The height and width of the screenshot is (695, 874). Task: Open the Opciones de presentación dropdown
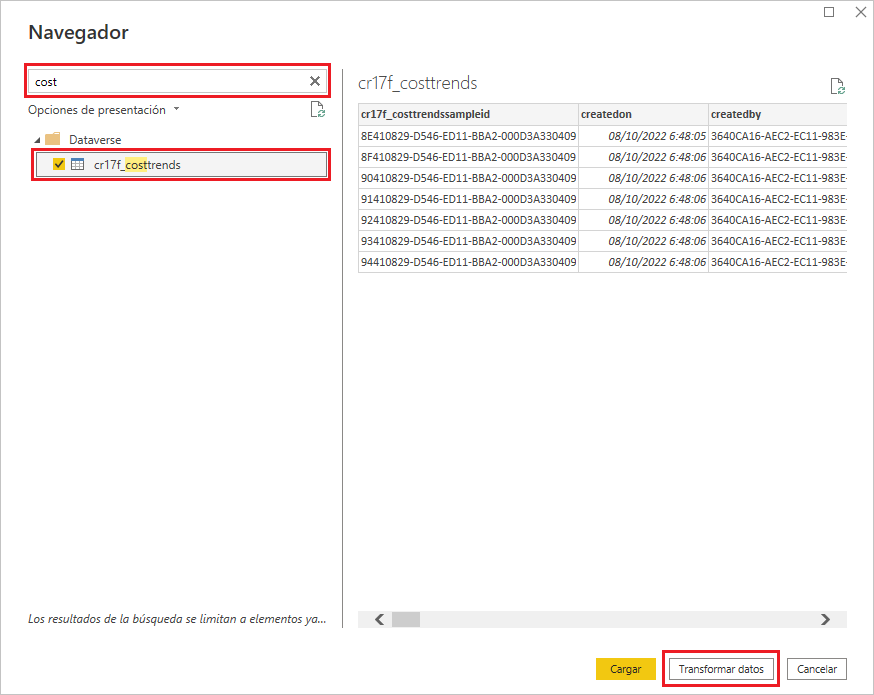(104, 110)
